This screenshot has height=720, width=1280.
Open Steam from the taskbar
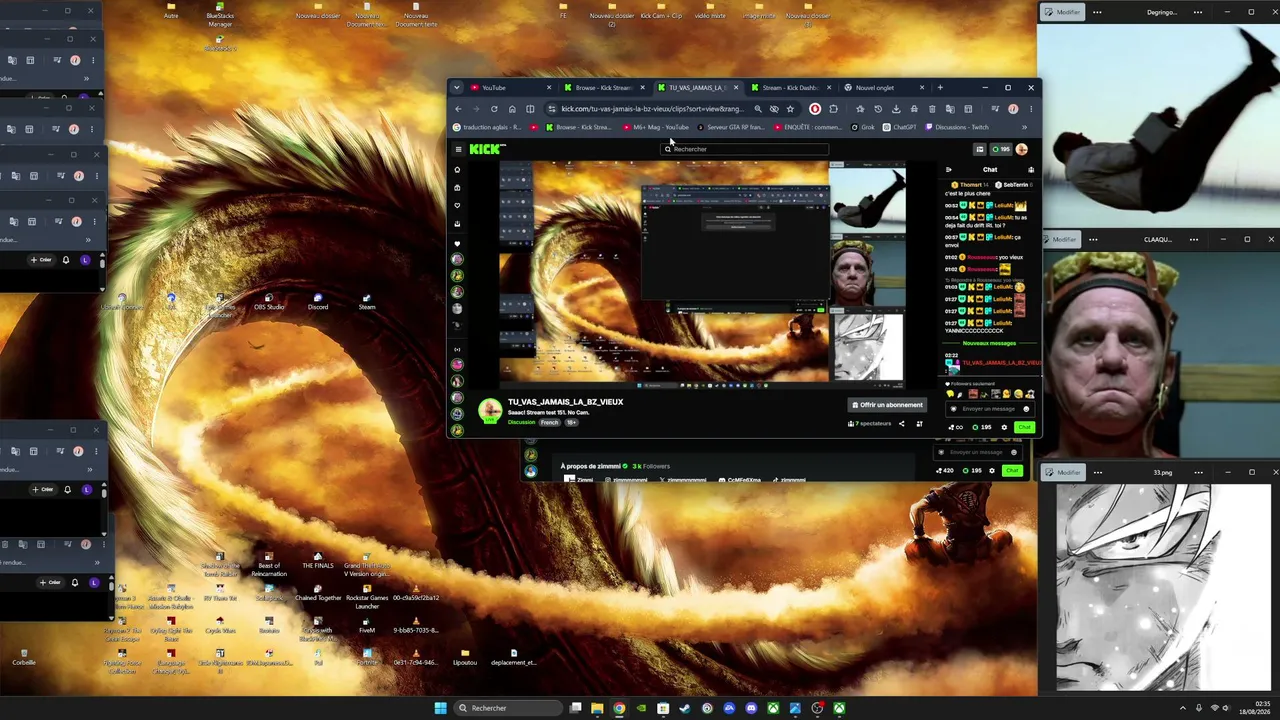pos(685,708)
